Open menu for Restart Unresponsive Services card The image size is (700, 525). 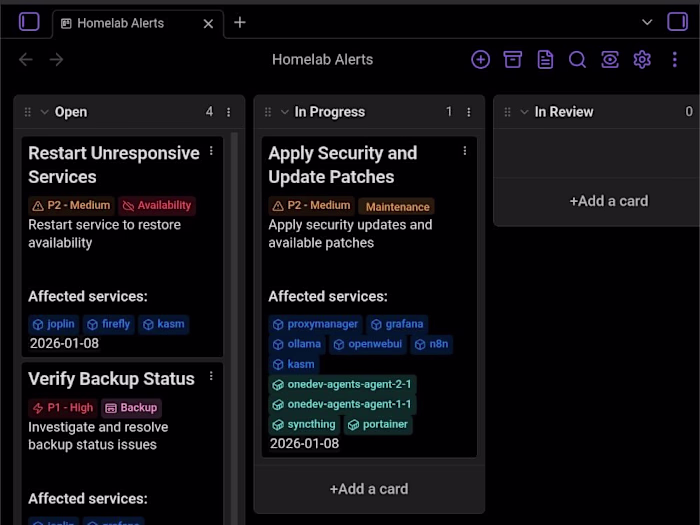coord(211,151)
